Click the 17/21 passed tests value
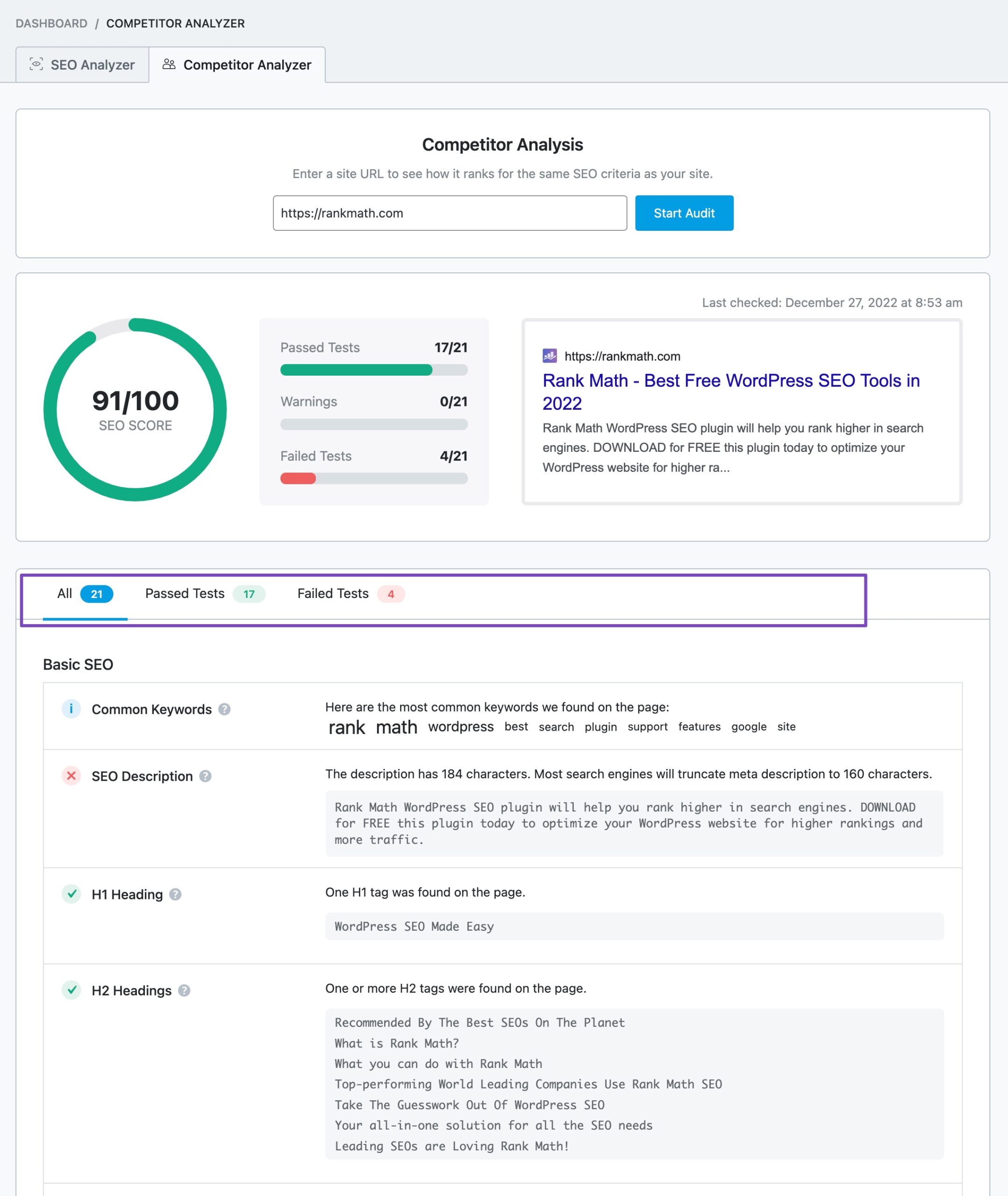 pyautogui.click(x=451, y=347)
